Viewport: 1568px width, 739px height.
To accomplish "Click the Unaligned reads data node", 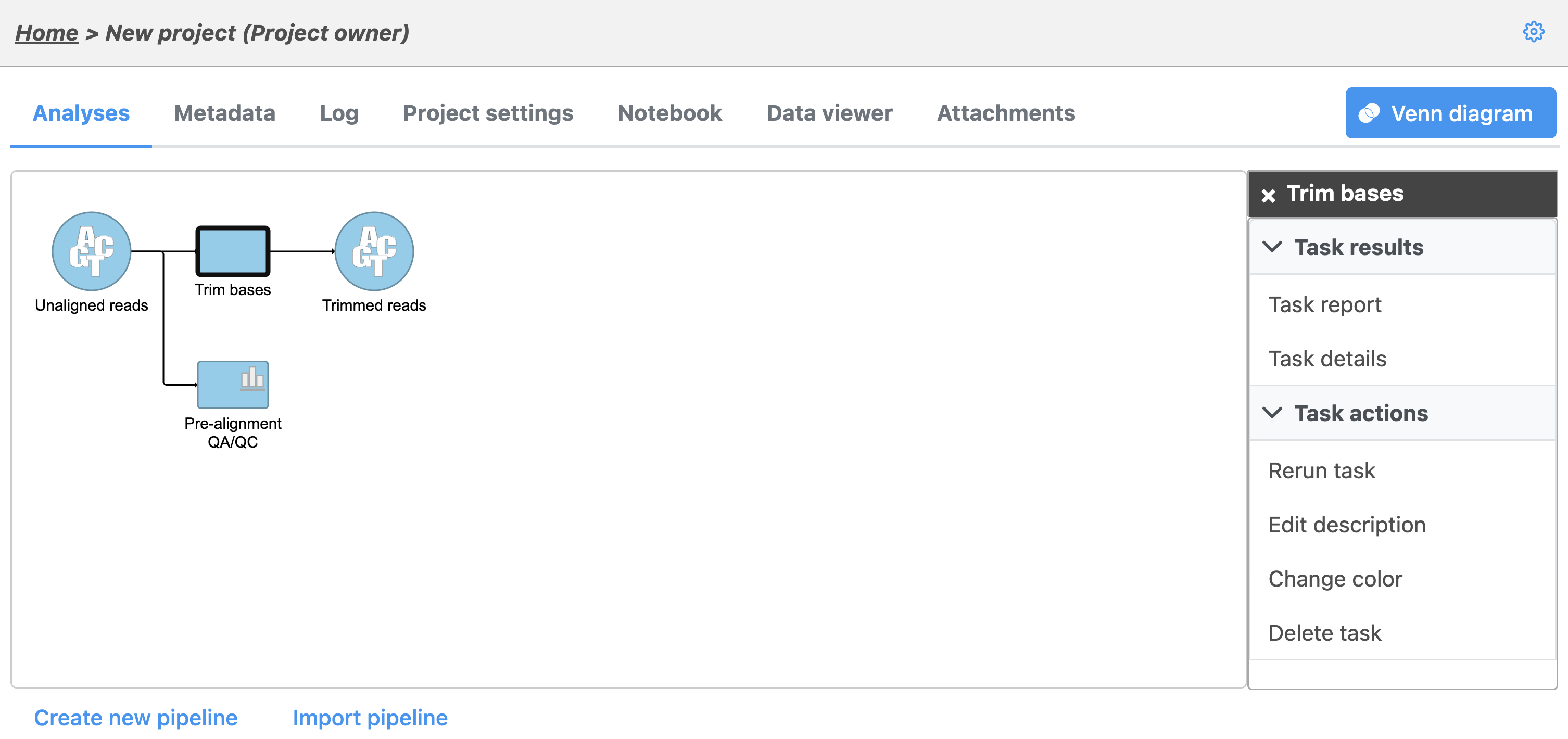I will coord(91,251).
